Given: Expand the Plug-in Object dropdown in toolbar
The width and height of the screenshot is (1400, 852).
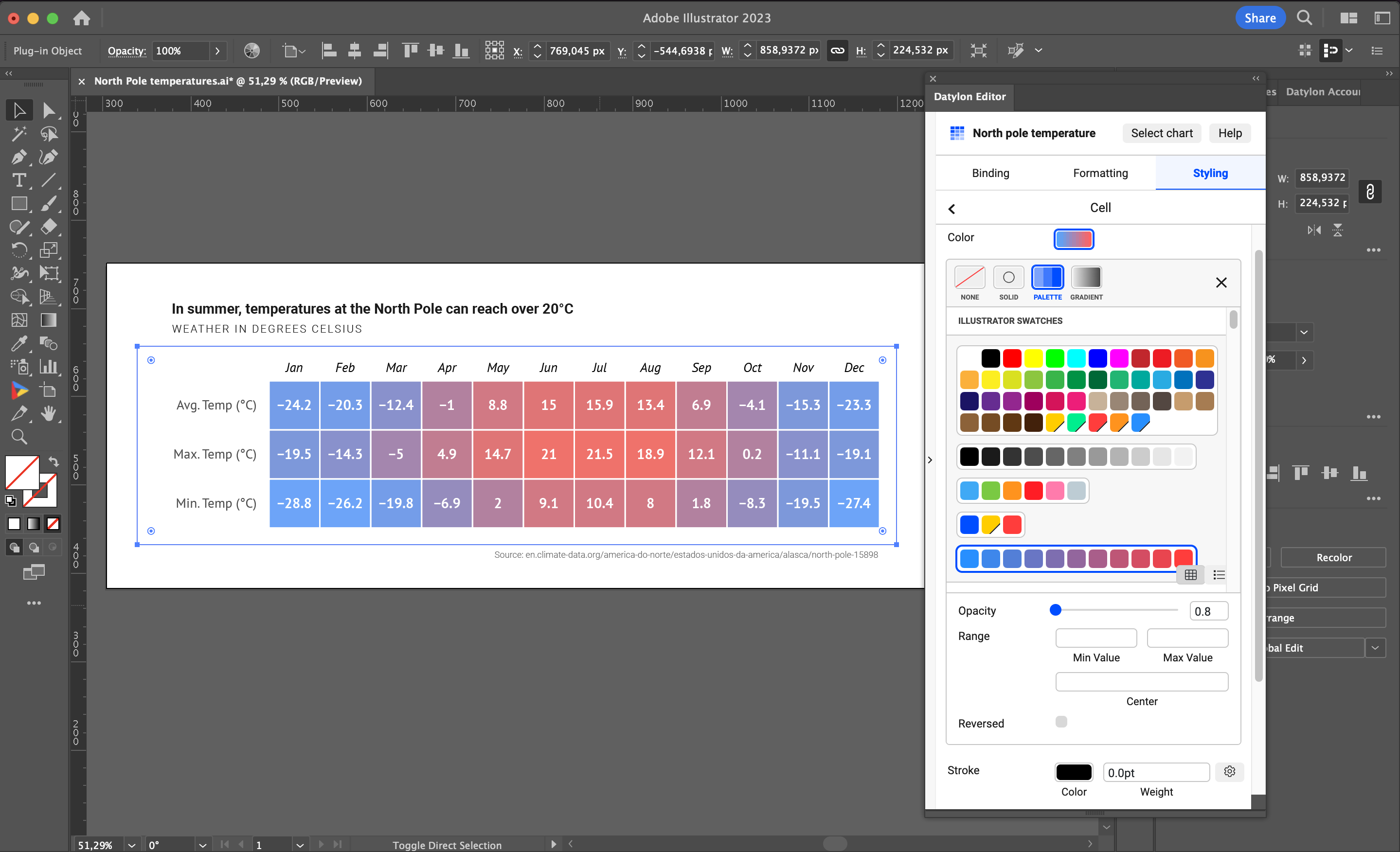Looking at the screenshot, I should click(48, 49).
